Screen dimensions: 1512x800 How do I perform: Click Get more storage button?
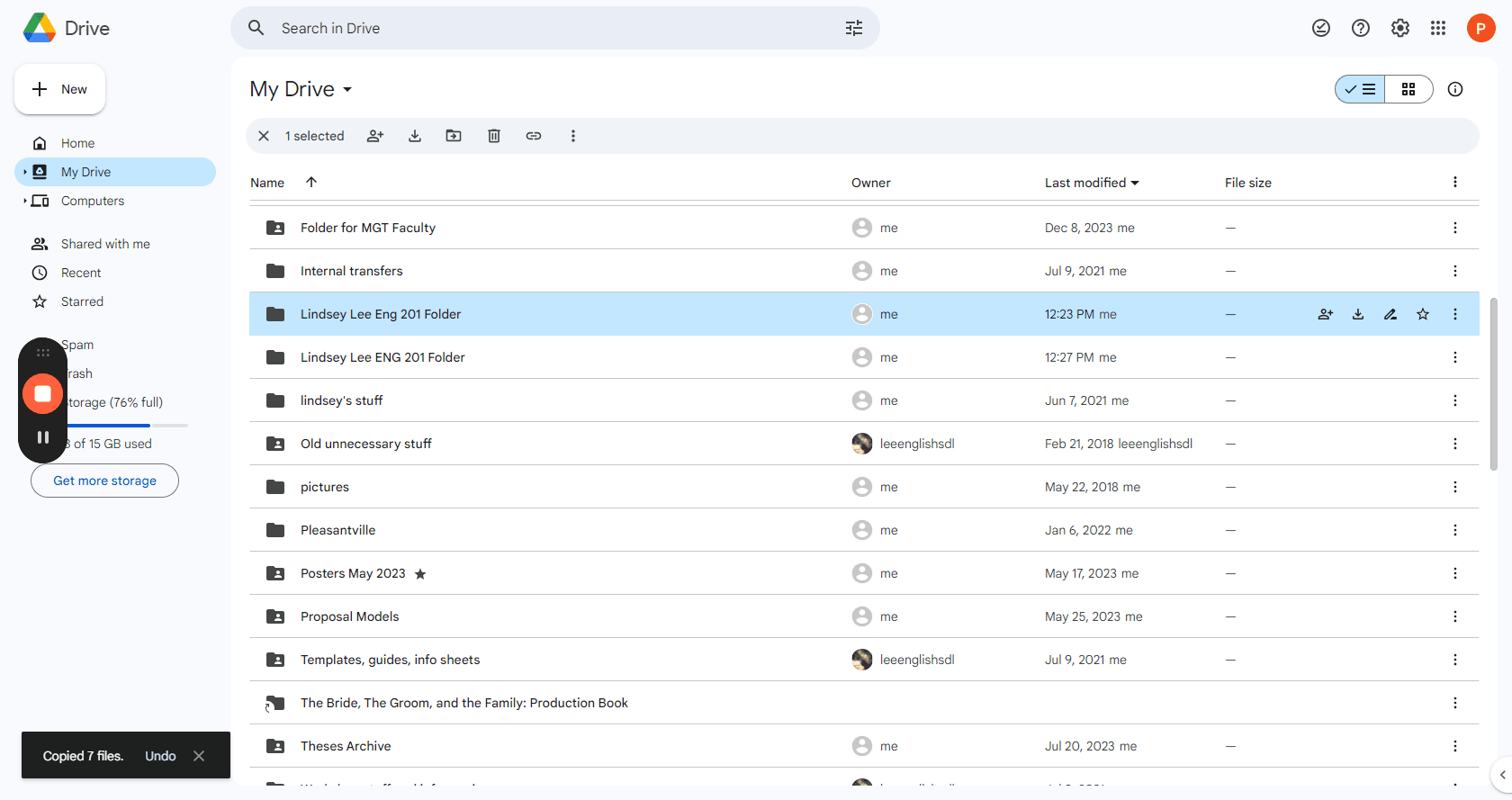pyautogui.click(x=104, y=481)
